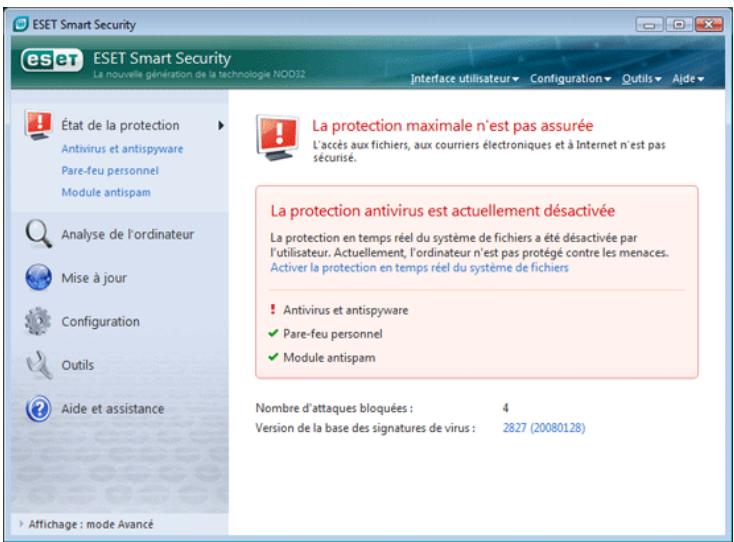Click the ESET title bar application icon

(x=21, y=24)
